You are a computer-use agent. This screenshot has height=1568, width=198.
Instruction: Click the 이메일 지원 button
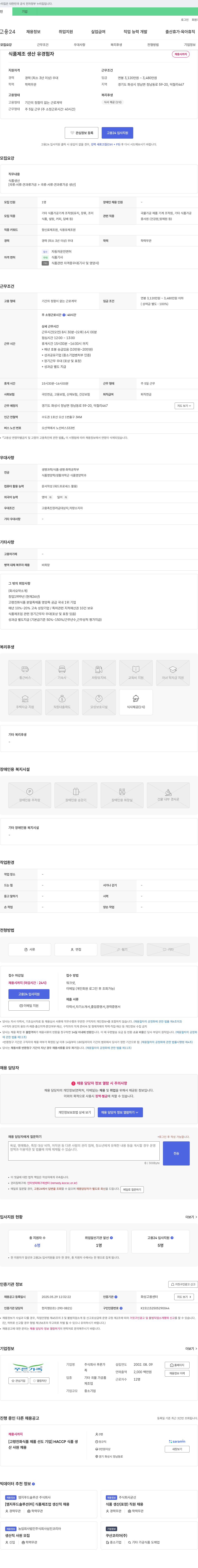pyautogui.click(x=29, y=1006)
